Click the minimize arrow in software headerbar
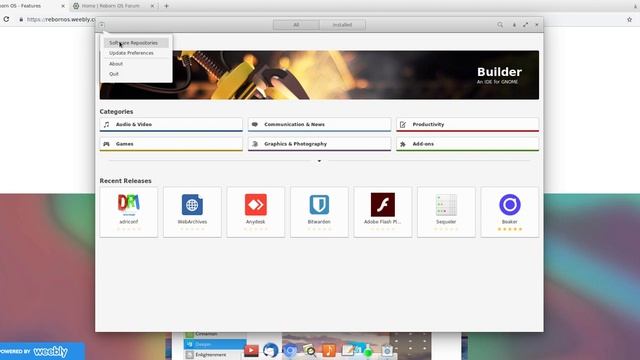Image resolution: width=640 pixels, height=360 pixels. 514,25
